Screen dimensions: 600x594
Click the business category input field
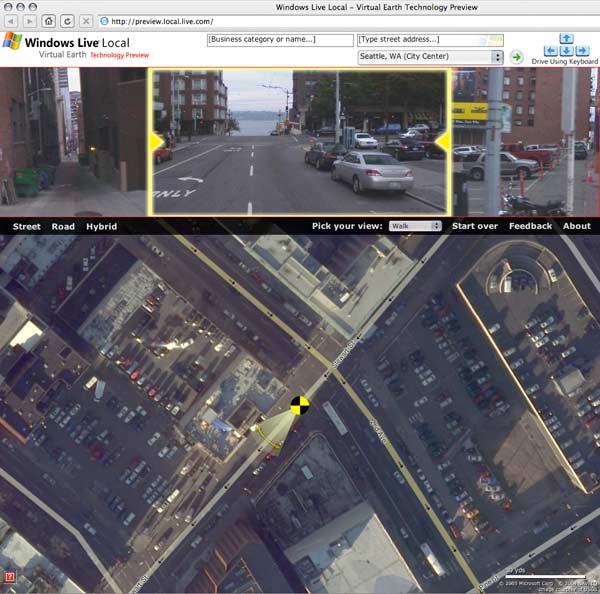[279, 40]
